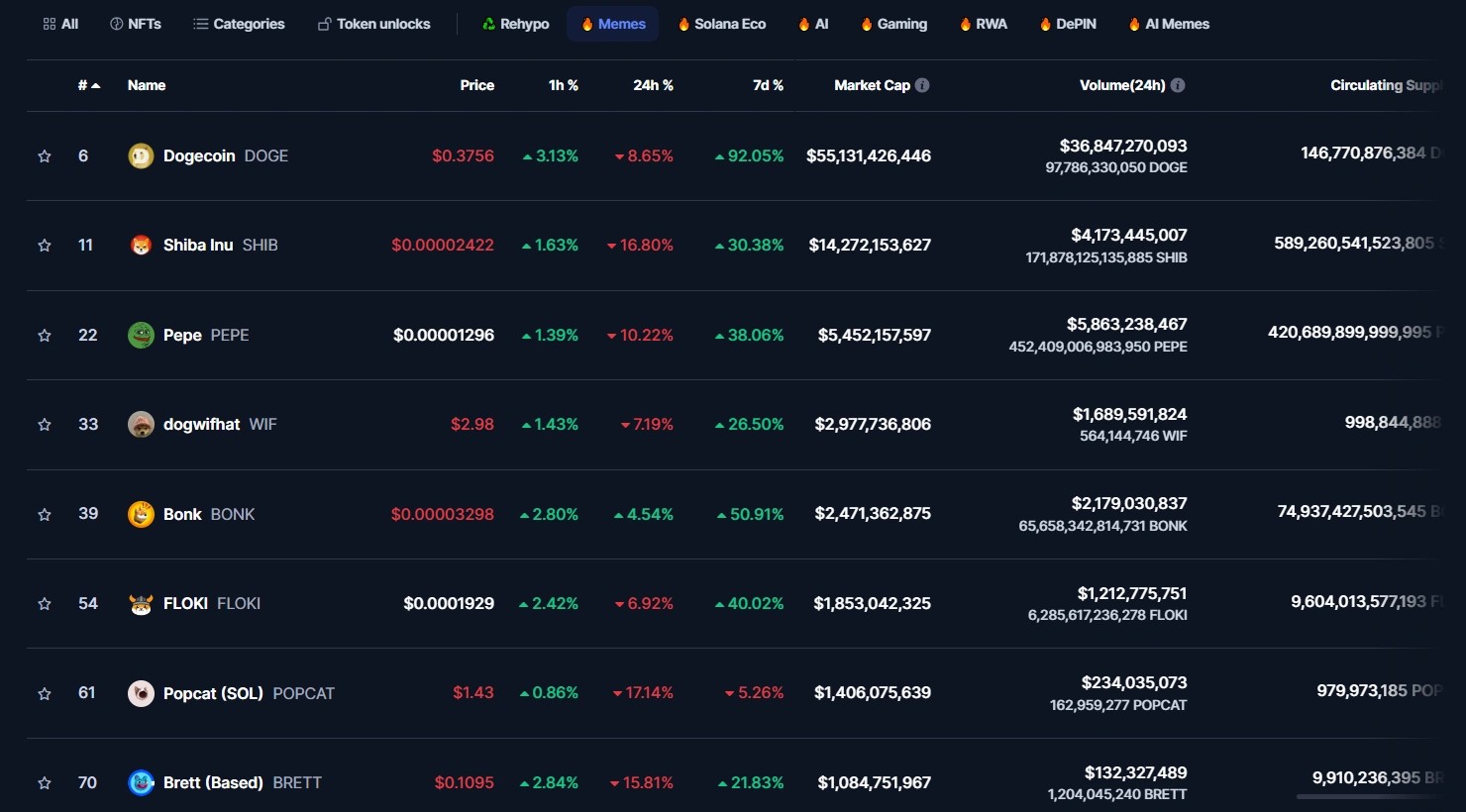The height and width of the screenshot is (812, 1466).
Task: Click the Pepe frog logo icon
Action: click(141, 336)
